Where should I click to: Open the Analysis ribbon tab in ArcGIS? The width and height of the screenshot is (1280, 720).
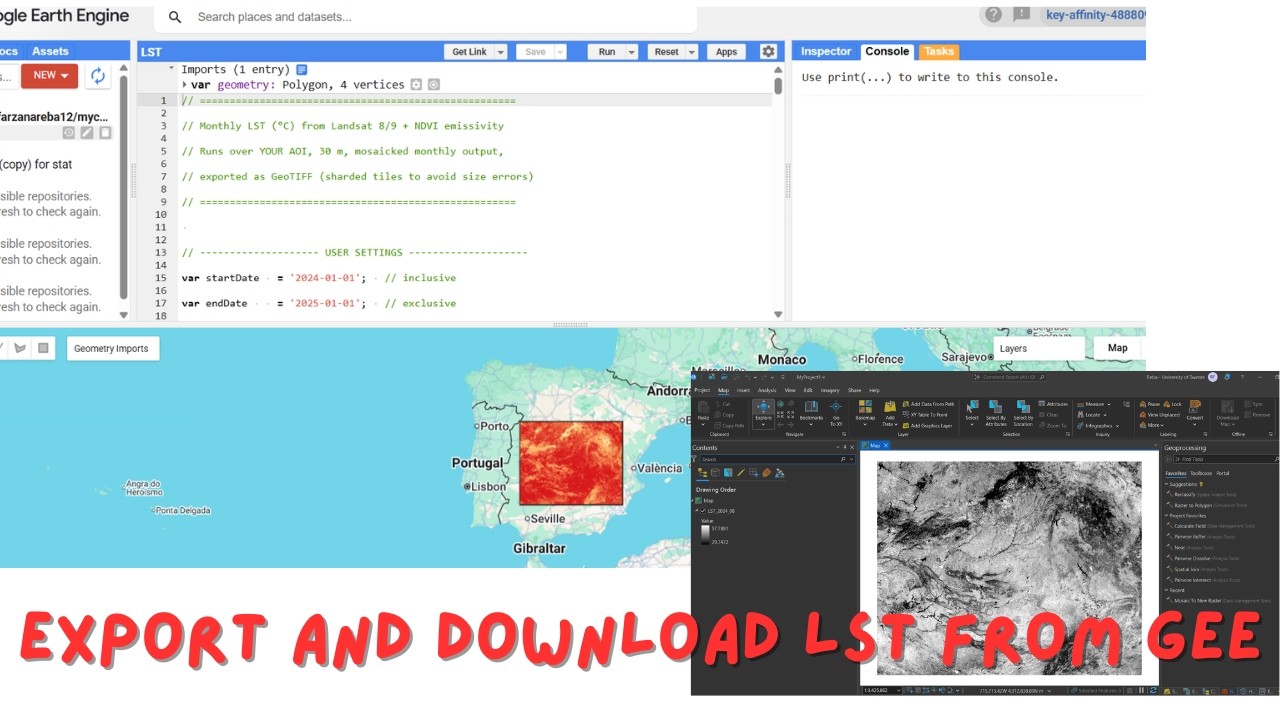[x=767, y=390]
